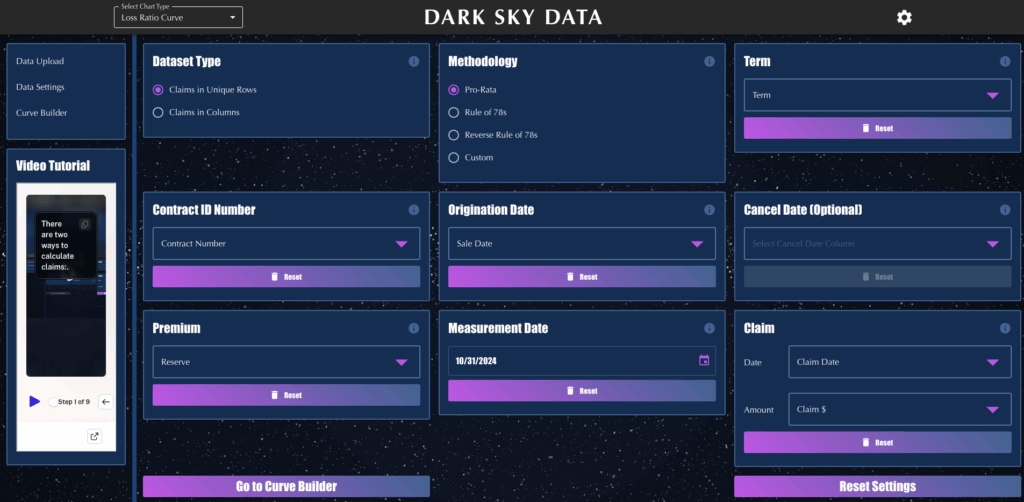The width and height of the screenshot is (1024, 502).
Task: Open the Select Chart Type dropdown
Action: (x=178, y=17)
